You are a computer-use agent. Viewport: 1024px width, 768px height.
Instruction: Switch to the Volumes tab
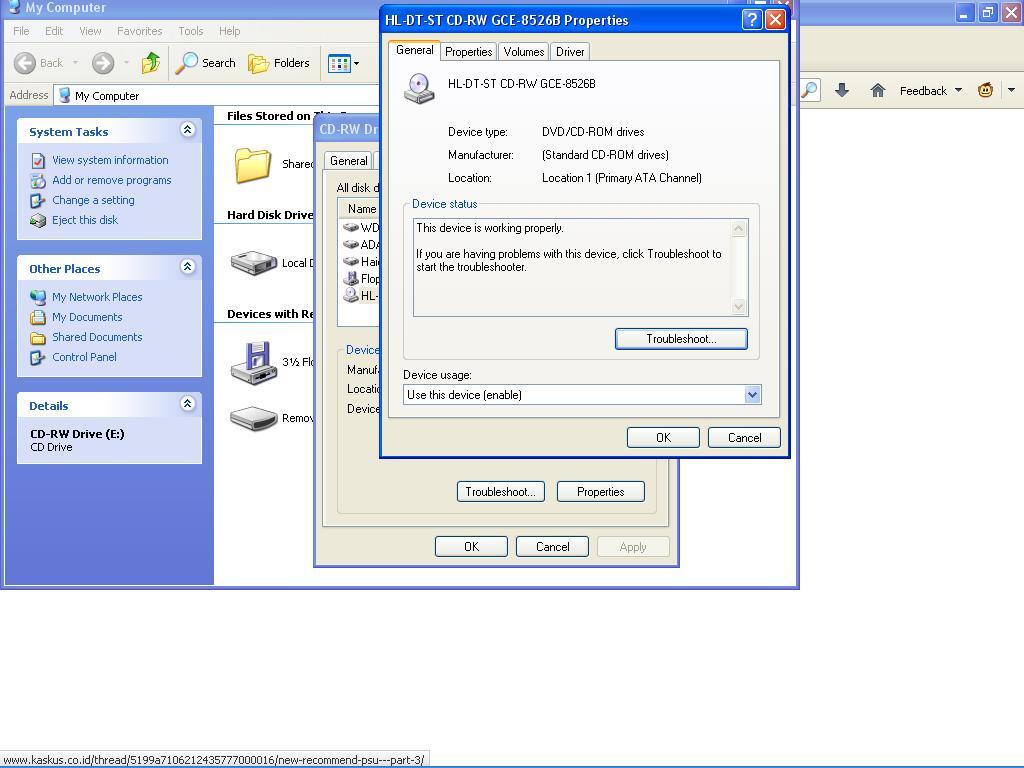[x=524, y=52]
